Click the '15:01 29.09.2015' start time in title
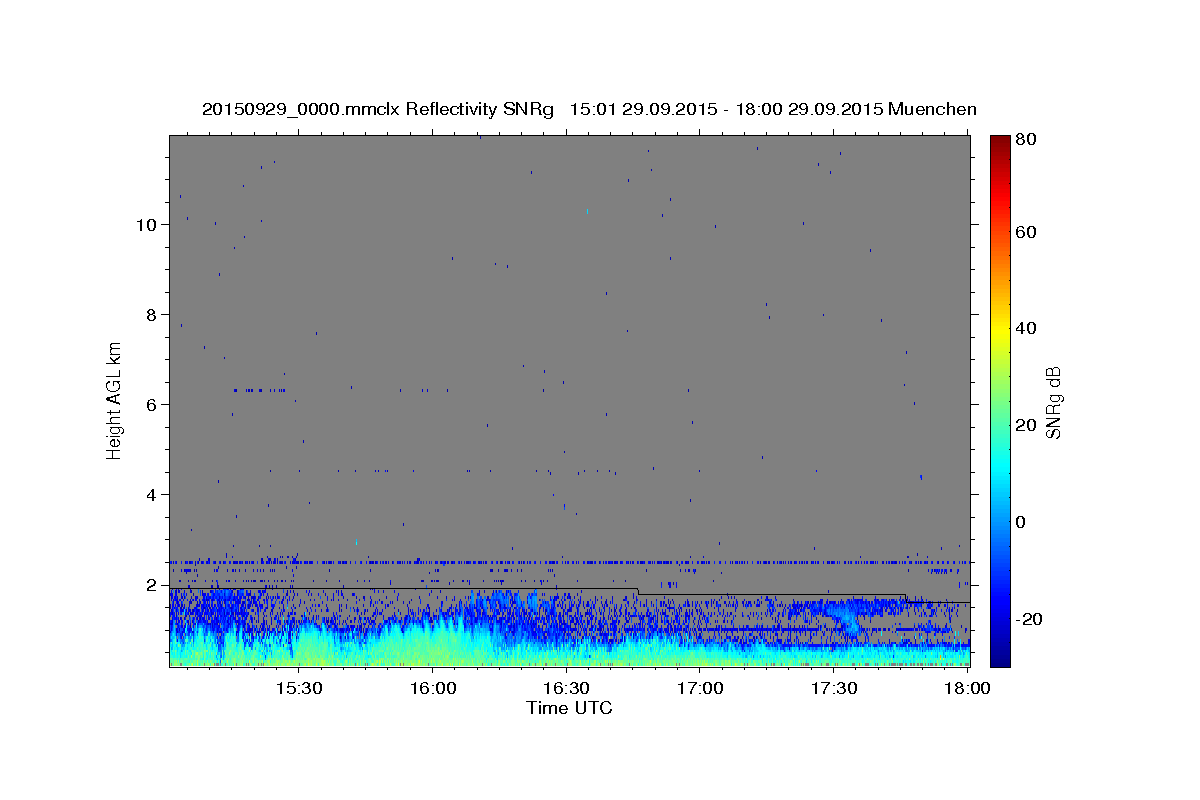 click(645, 110)
